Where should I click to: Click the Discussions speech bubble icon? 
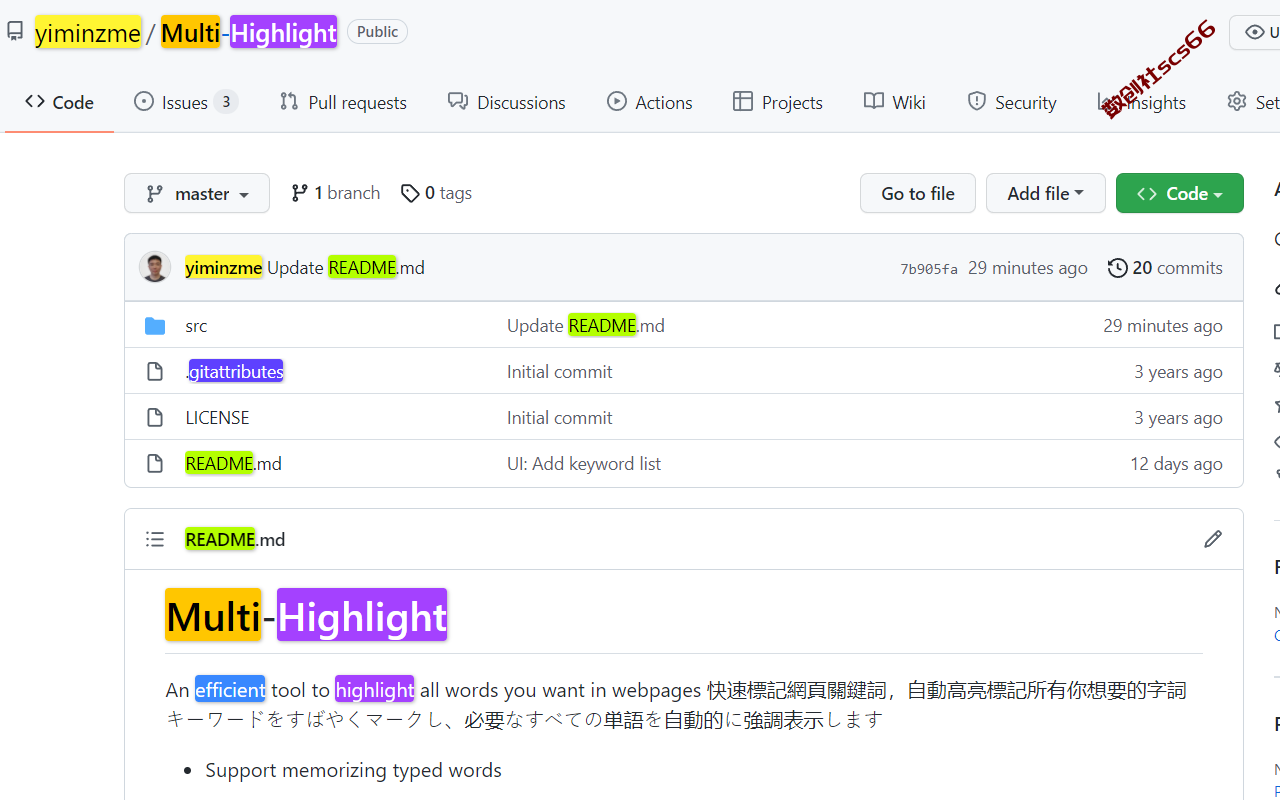[x=458, y=101]
